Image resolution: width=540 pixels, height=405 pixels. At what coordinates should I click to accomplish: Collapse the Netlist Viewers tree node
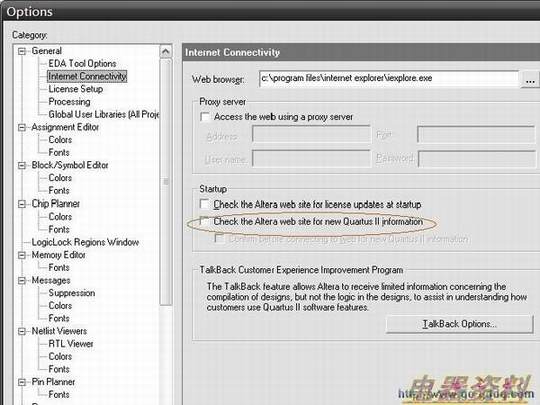pyautogui.click(x=22, y=331)
